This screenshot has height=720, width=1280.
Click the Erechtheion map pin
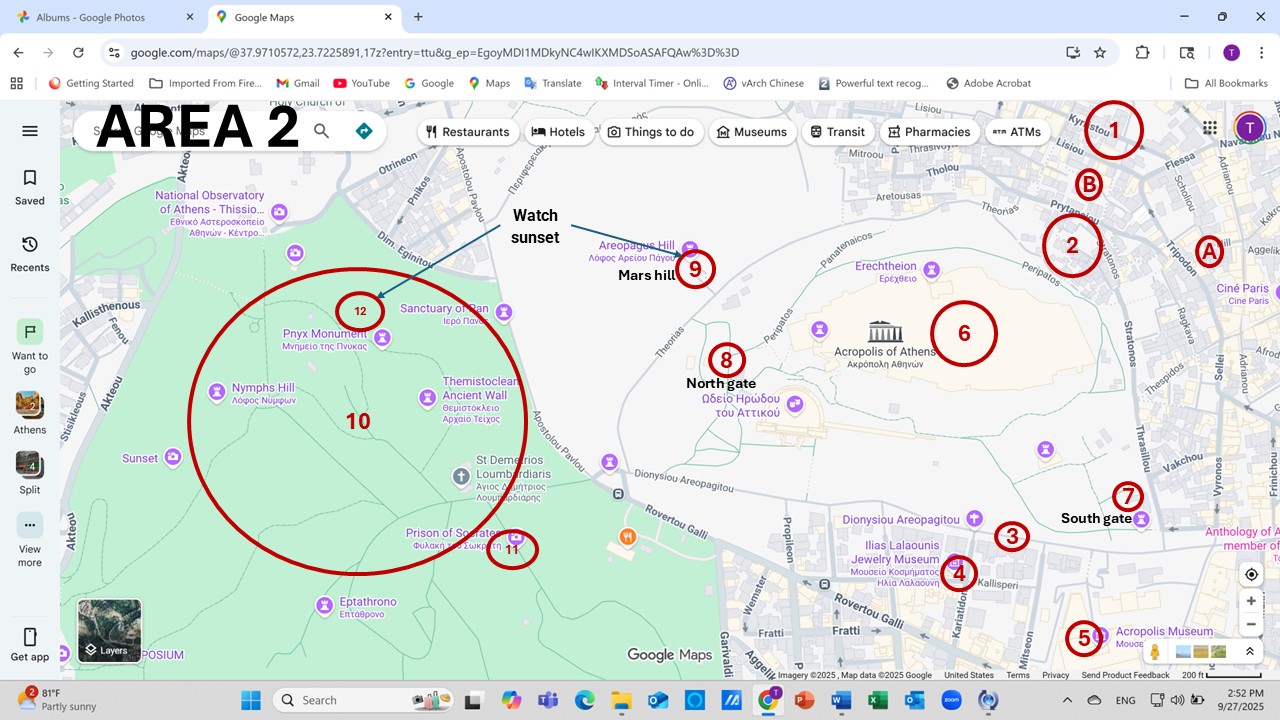[932, 270]
